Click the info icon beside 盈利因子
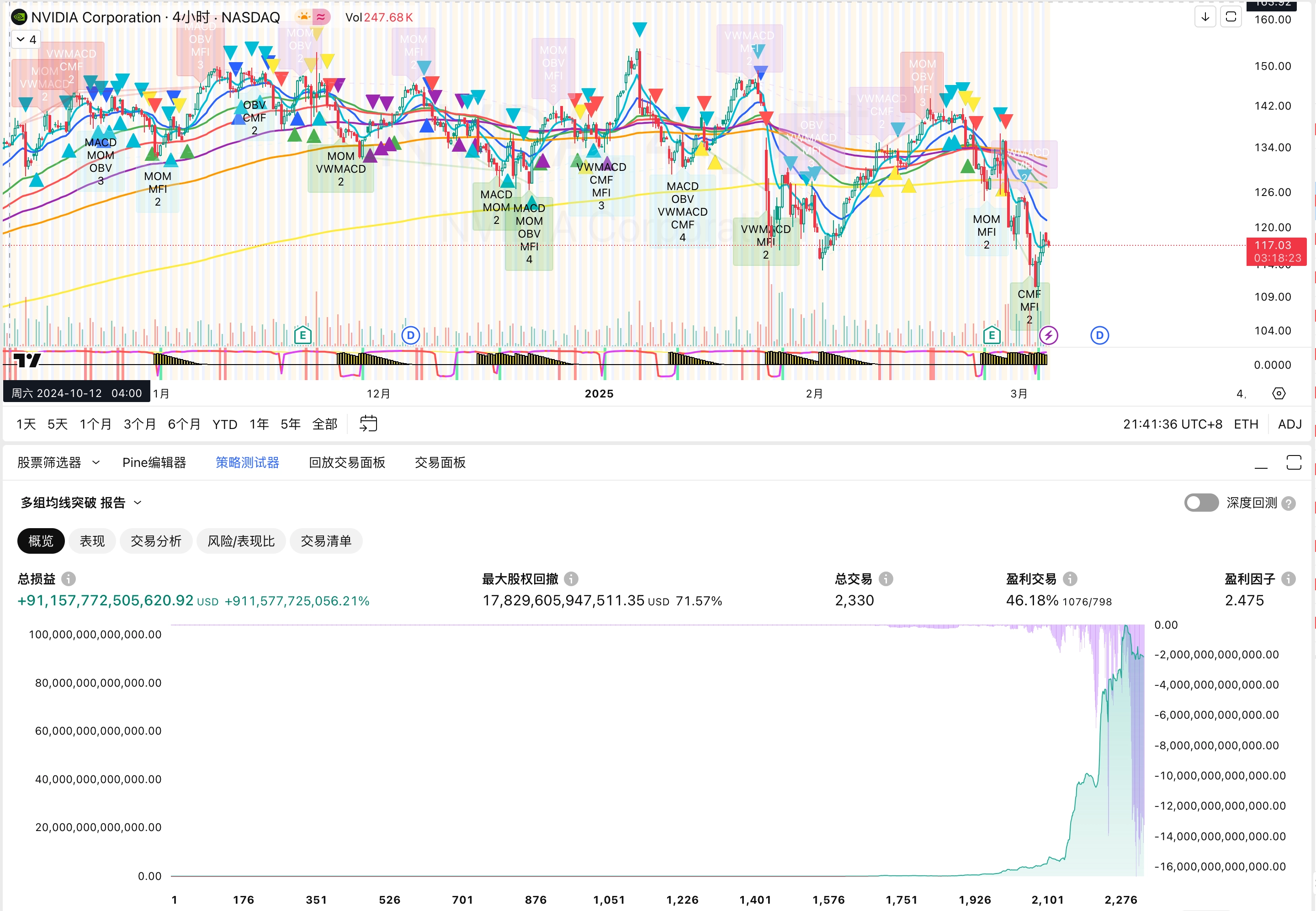Image resolution: width=1316 pixels, height=911 pixels. pyautogui.click(x=1289, y=579)
